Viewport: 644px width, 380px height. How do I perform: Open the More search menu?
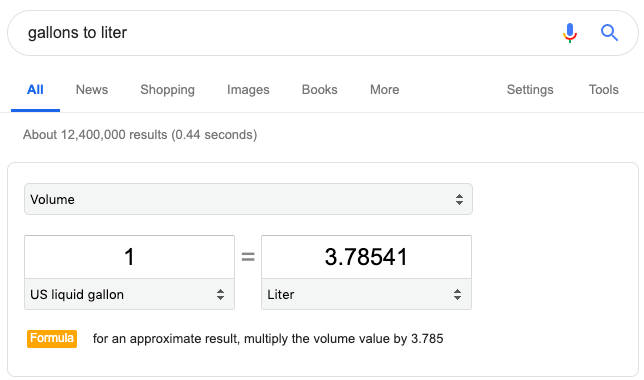(384, 90)
